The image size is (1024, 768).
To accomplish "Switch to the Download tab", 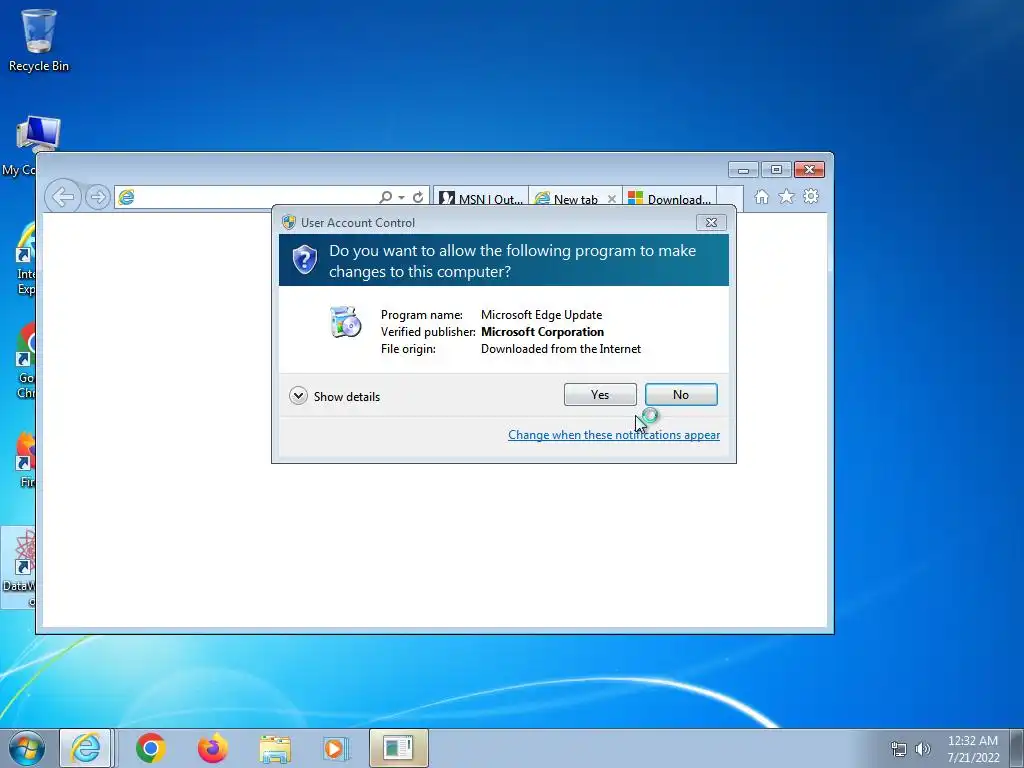I will (669, 199).
